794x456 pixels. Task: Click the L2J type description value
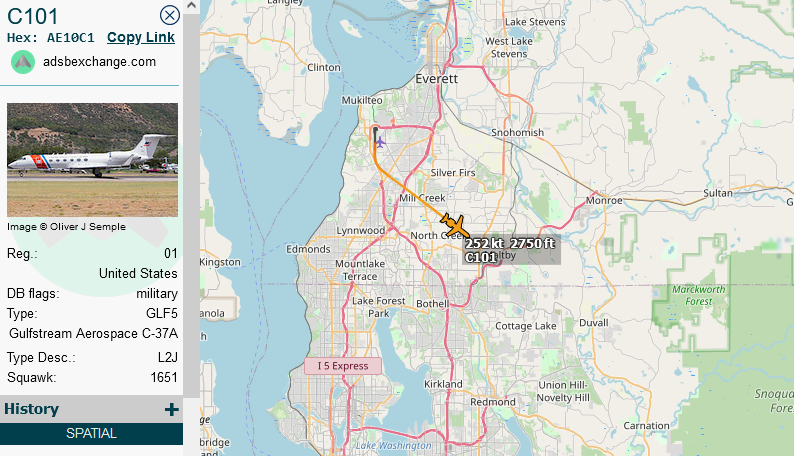(x=168, y=358)
